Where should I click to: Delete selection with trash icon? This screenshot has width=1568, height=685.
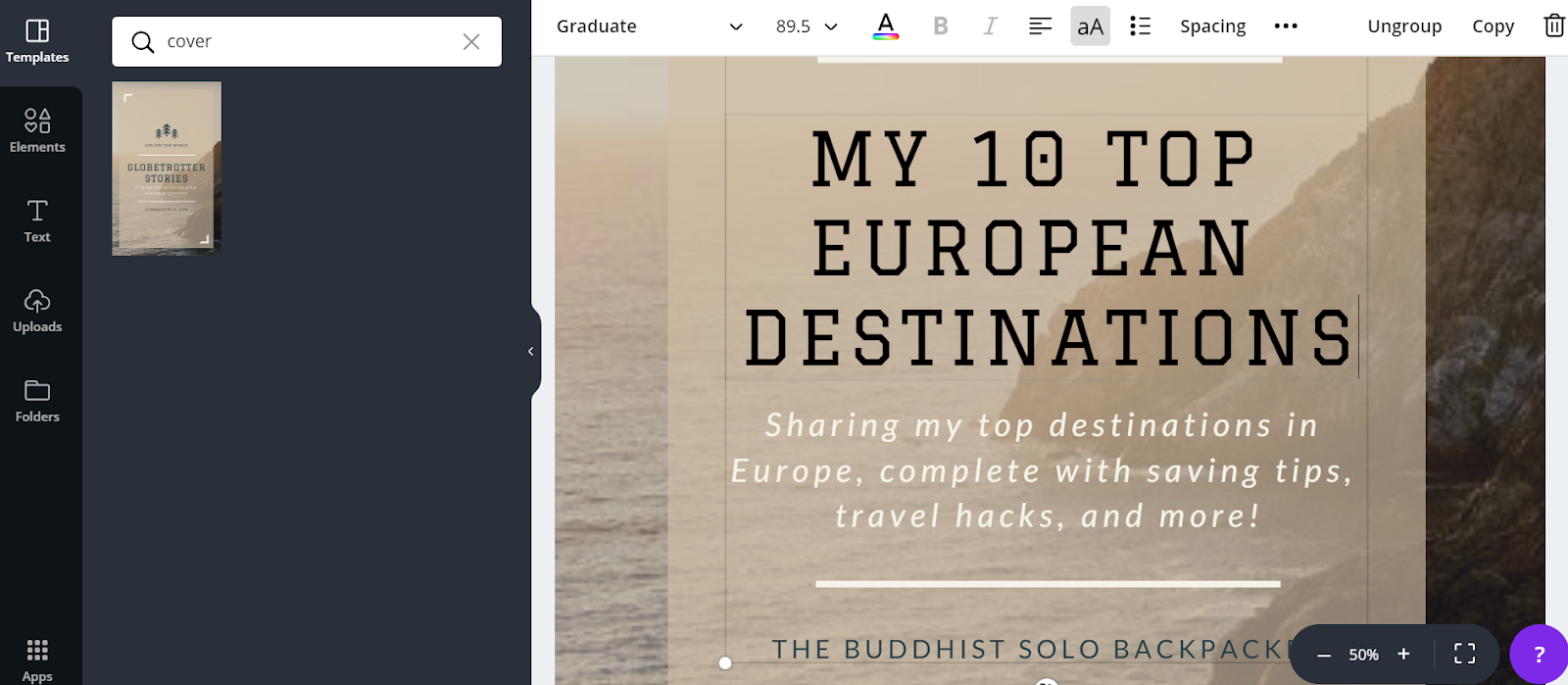coord(1554,25)
